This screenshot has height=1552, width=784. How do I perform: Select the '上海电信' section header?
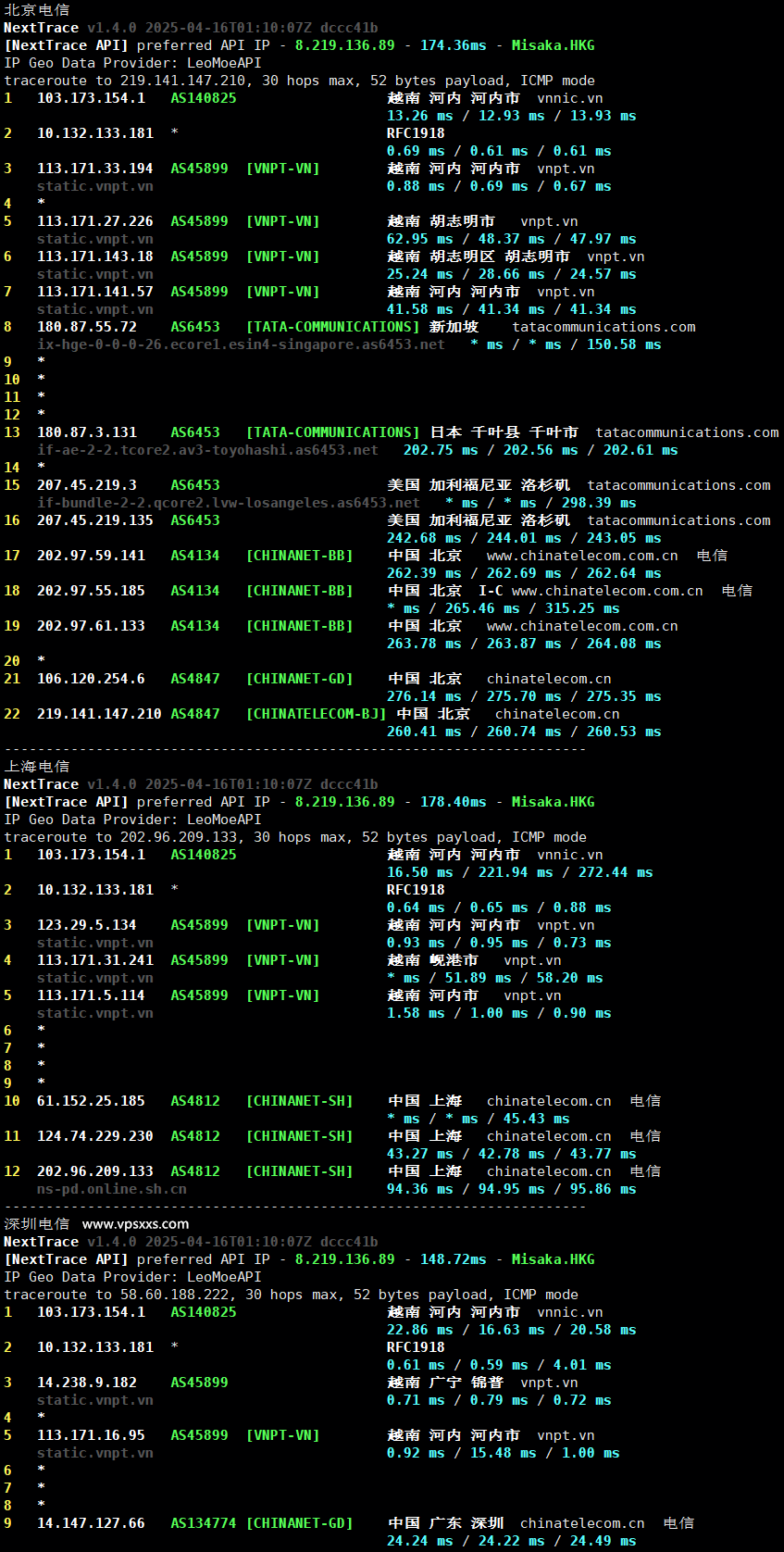(36, 767)
